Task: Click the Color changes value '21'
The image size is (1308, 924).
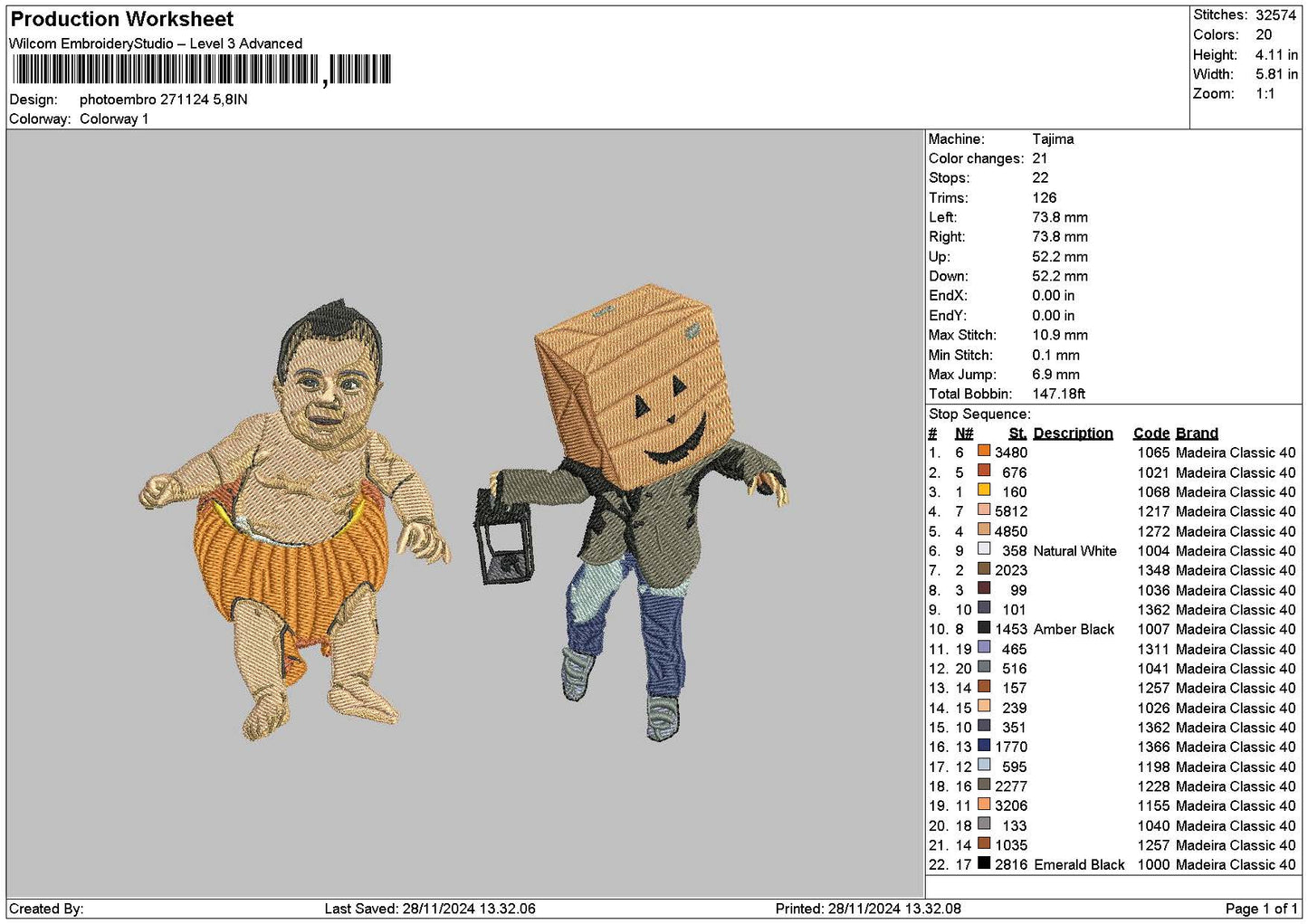Action: pos(1040,158)
